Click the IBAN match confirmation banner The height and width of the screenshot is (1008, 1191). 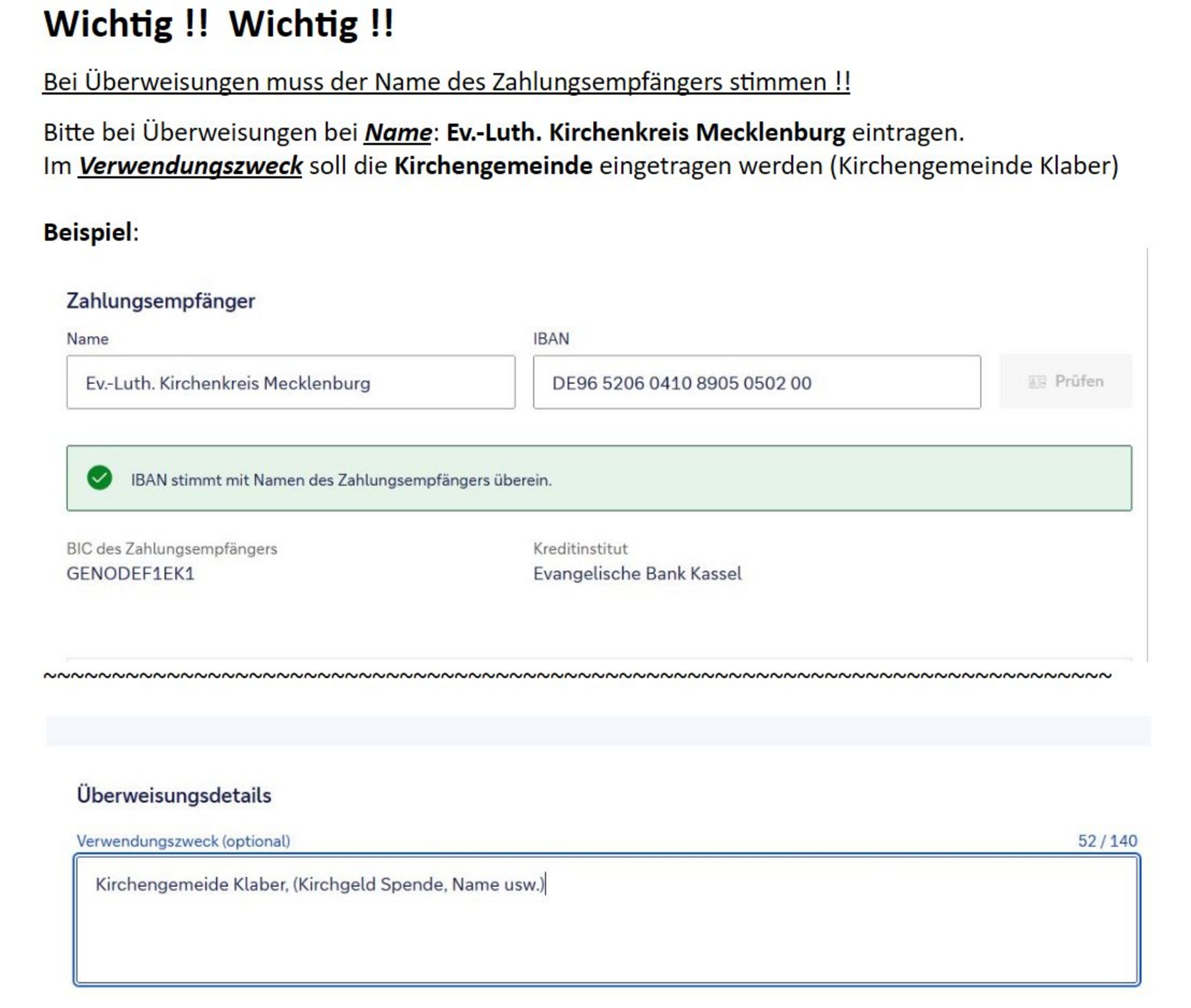click(x=598, y=478)
